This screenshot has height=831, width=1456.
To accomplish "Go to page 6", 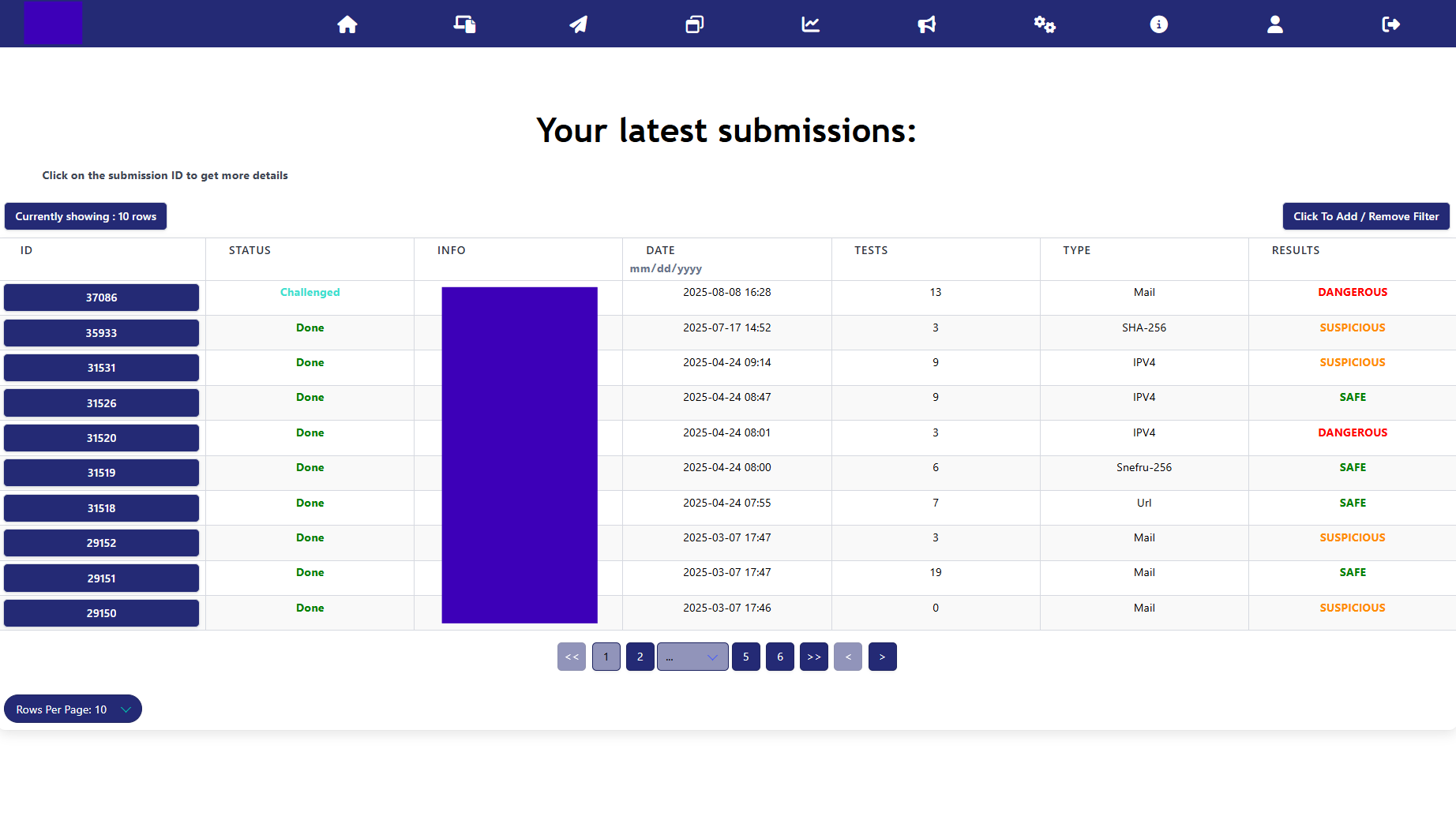I will (780, 657).
